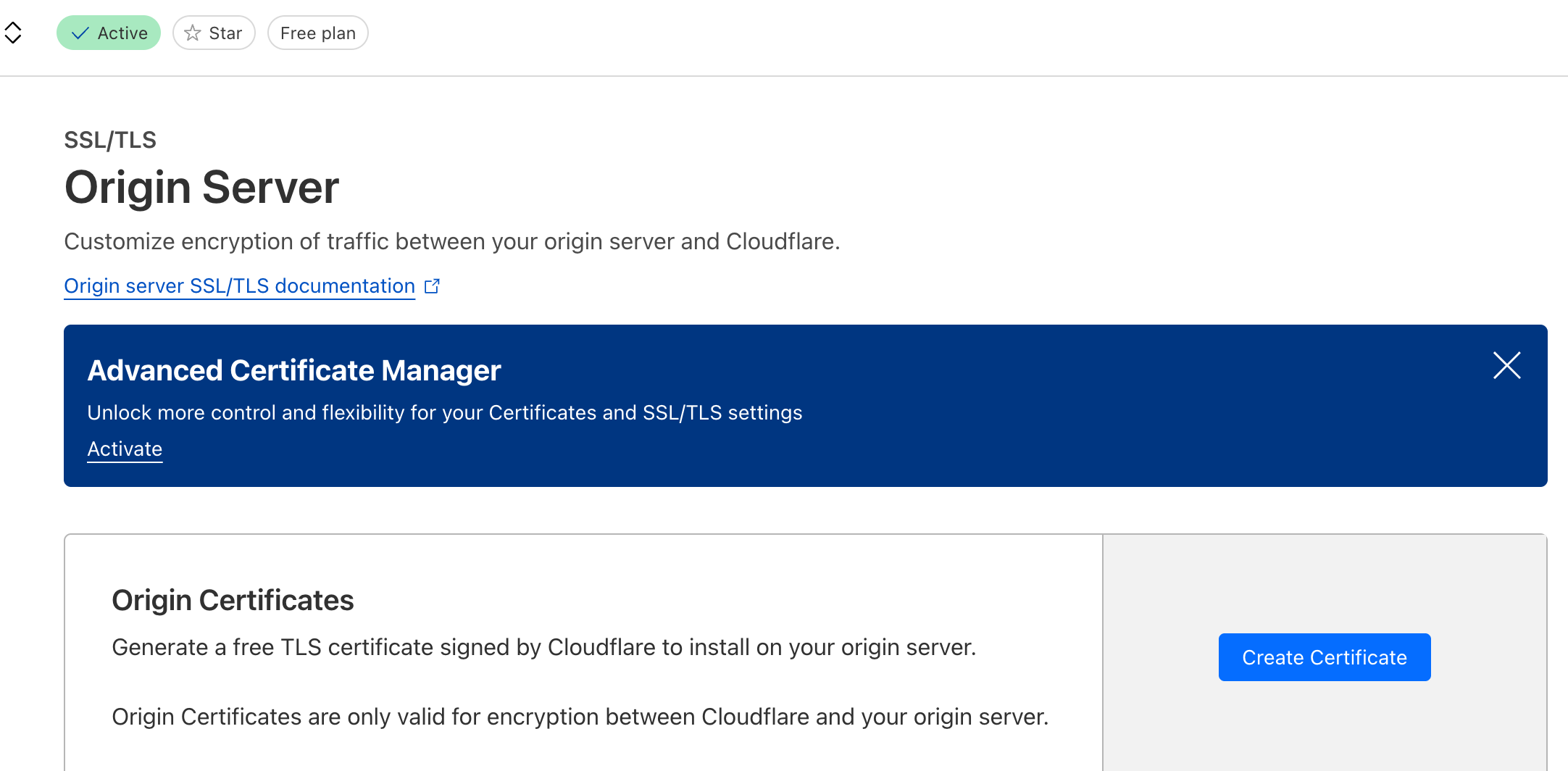Click the 'Unlock more control' banner subtitle
The height and width of the screenshot is (771, 1568).
pyautogui.click(x=444, y=413)
